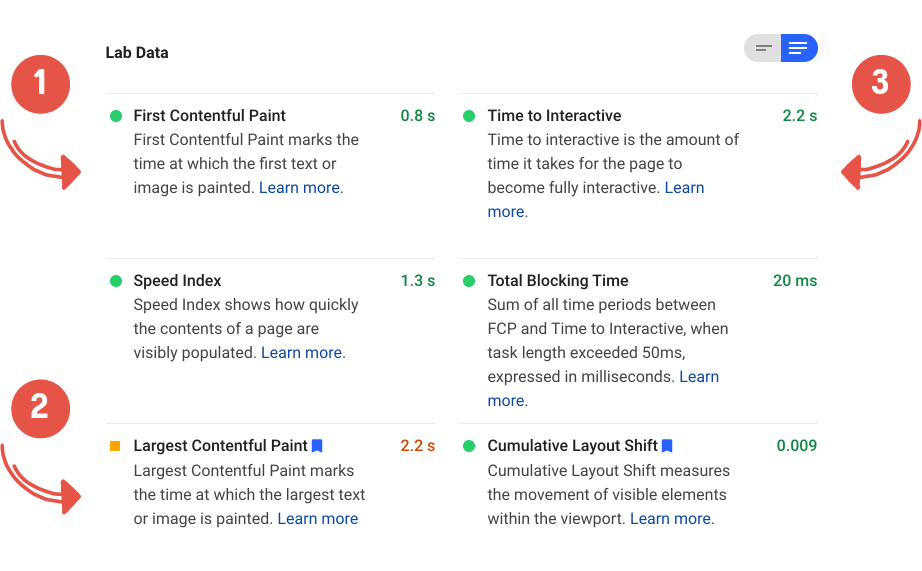Select the Time to Interactive metric title
This screenshot has width=922, height=571.
(x=554, y=116)
